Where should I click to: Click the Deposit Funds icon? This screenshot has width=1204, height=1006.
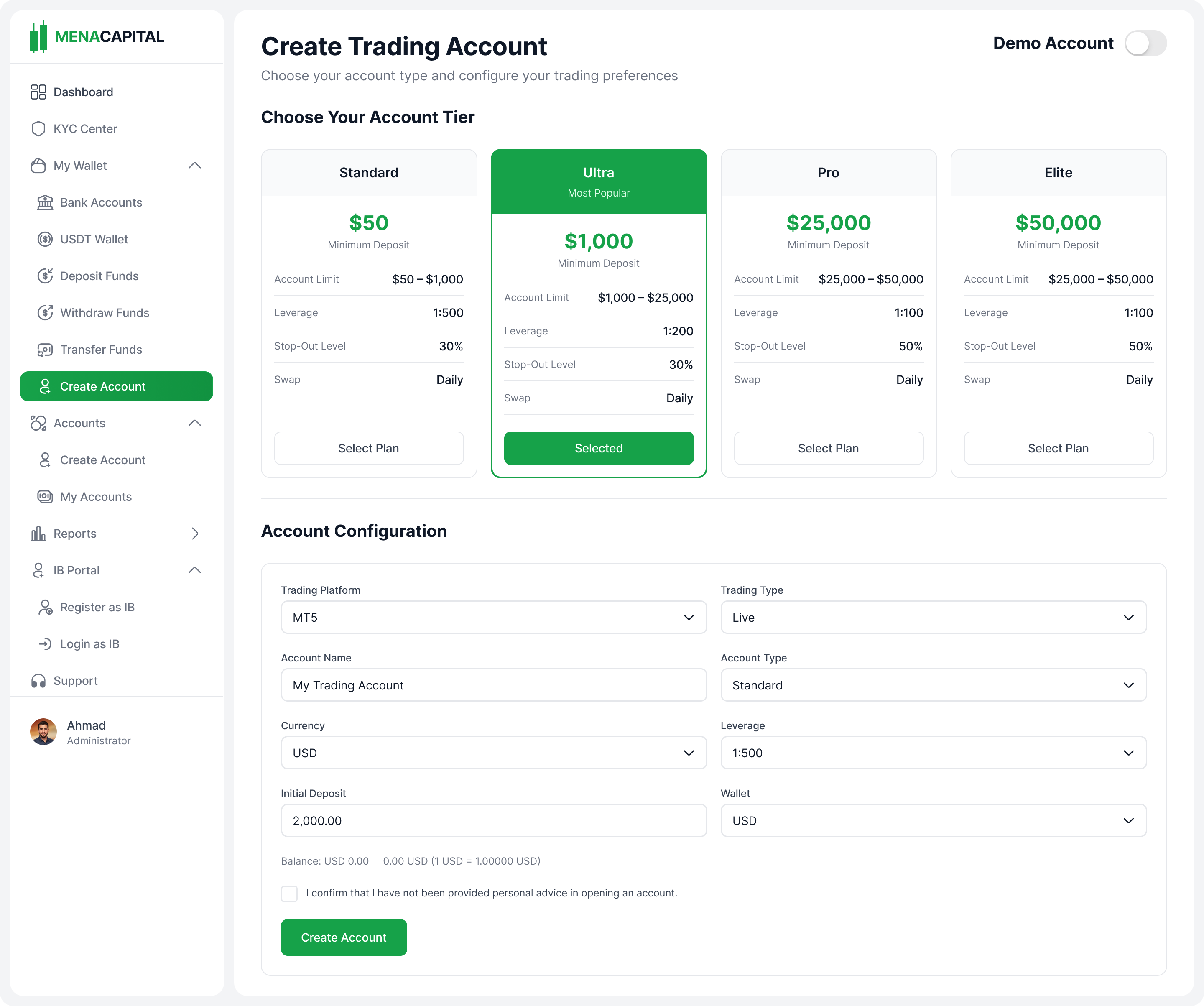point(45,276)
